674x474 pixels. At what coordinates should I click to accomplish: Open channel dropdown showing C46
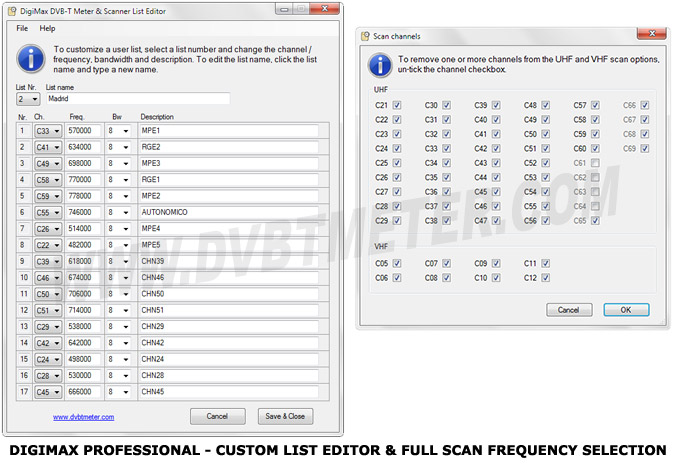[x=48, y=278]
